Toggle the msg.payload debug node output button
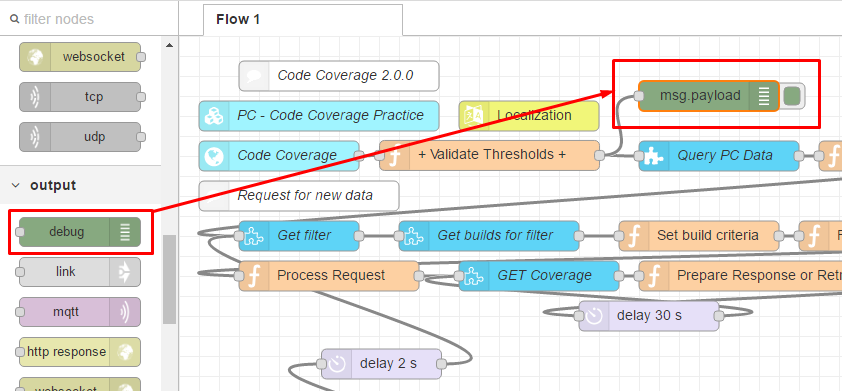Image resolution: width=842 pixels, height=391 pixels. 792,96
